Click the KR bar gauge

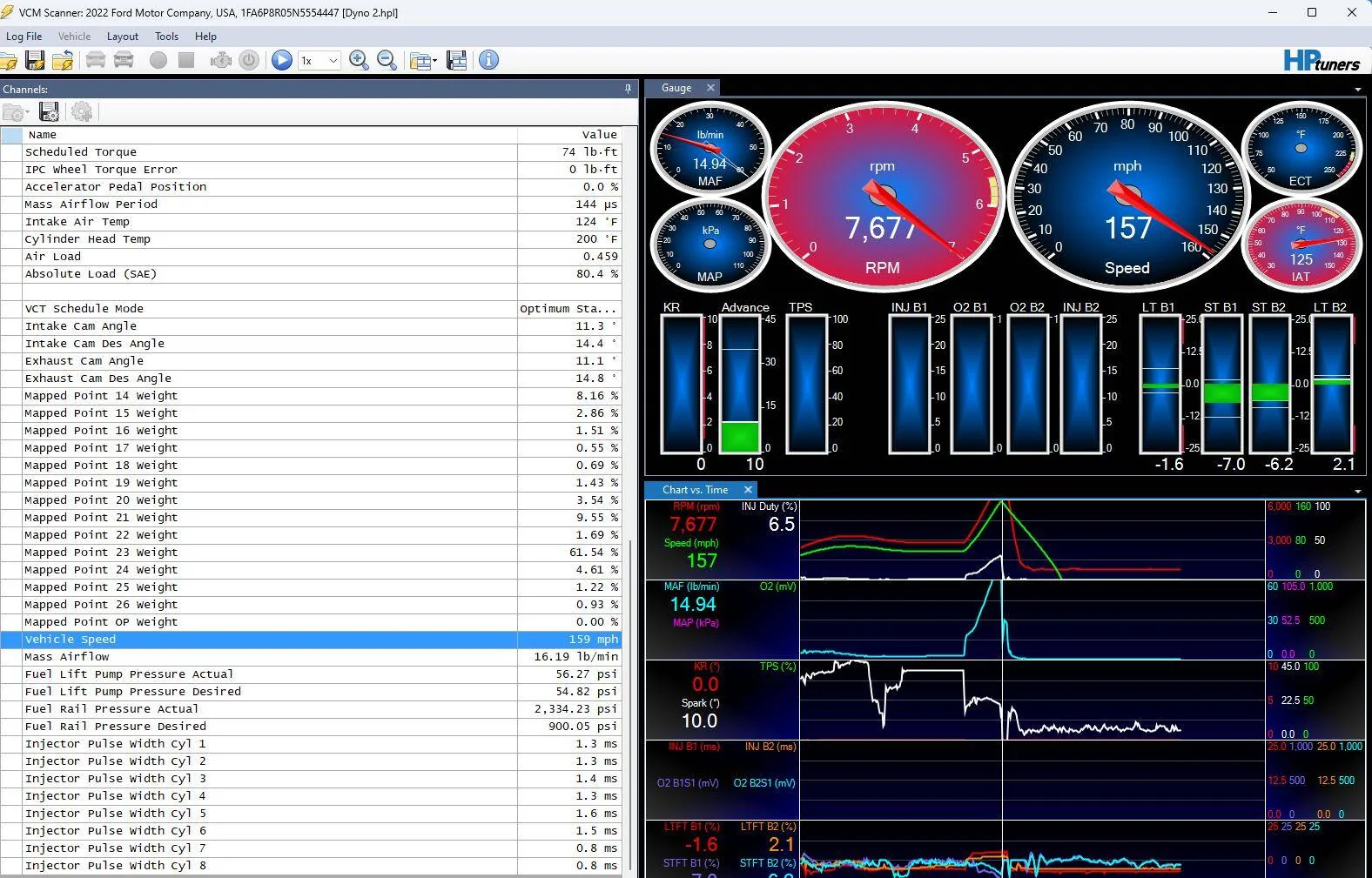pyautogui.click(x=683, y=384)
